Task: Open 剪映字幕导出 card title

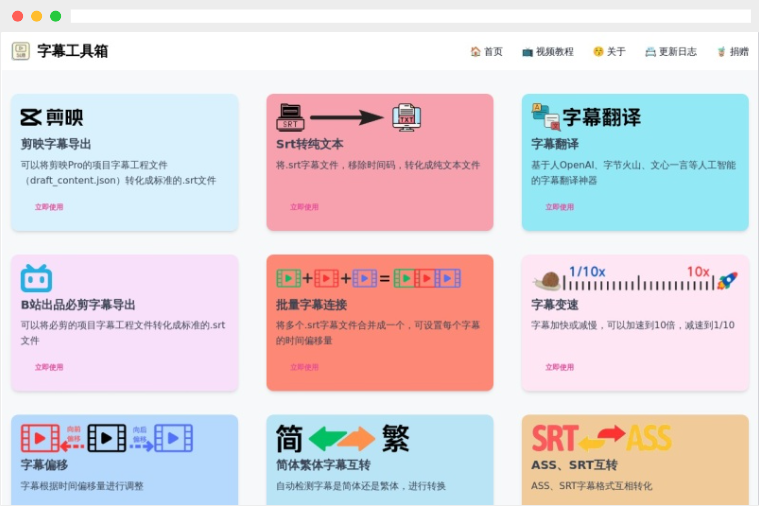Action: coord(56,144)
